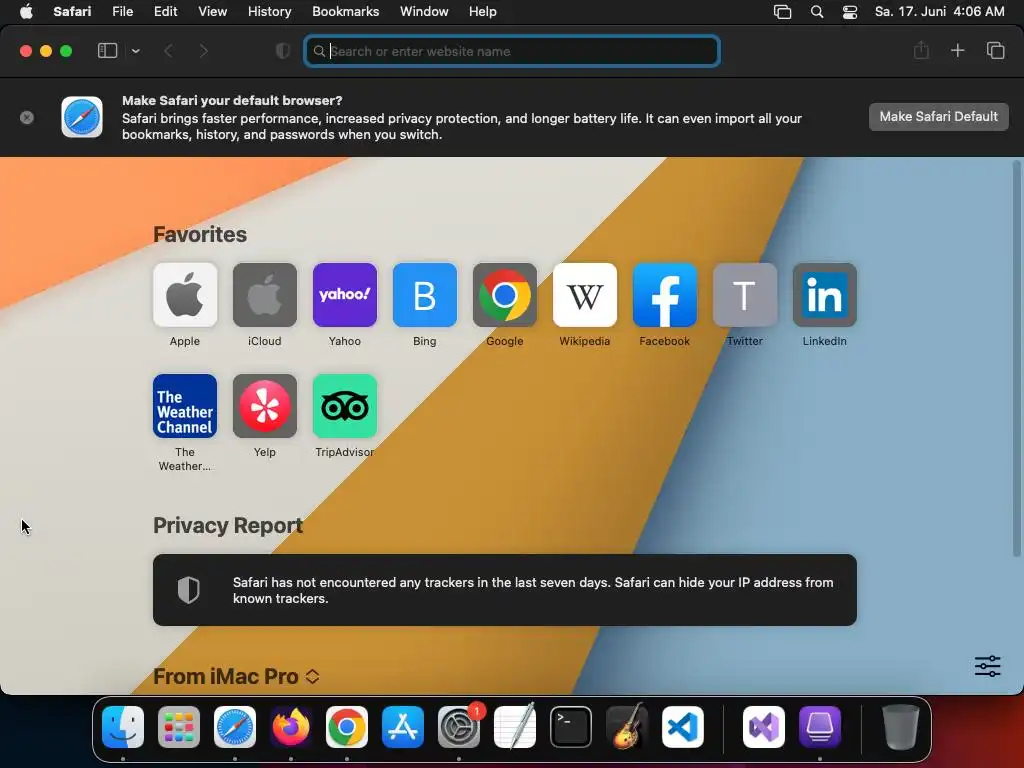Go forward with the forward arrow
The width and height of the screenshot is (1024, 768).
point(204,51)
